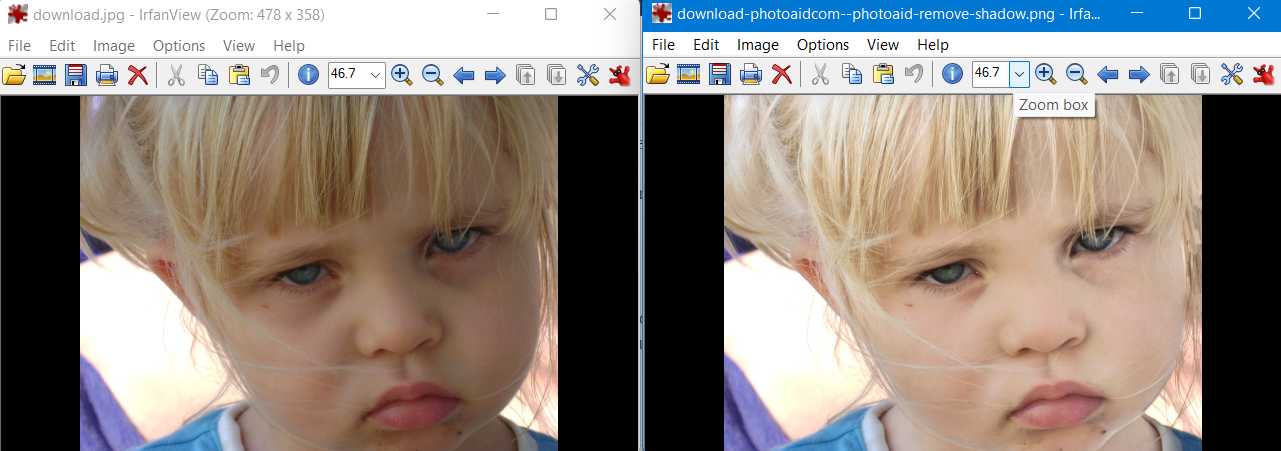Zoom out magnifier in left window

(432, 75)
